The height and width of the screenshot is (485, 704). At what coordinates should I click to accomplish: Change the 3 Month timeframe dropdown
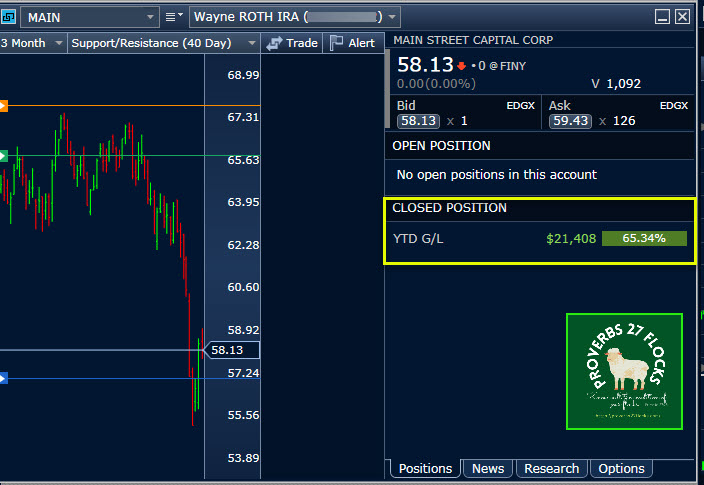click(33, 43)
